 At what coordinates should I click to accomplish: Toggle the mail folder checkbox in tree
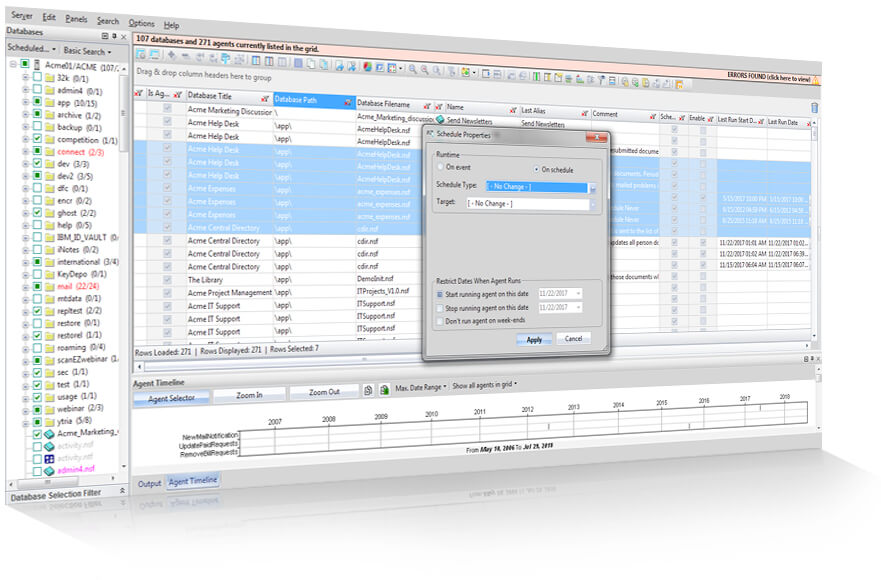(x=37, y=286)
